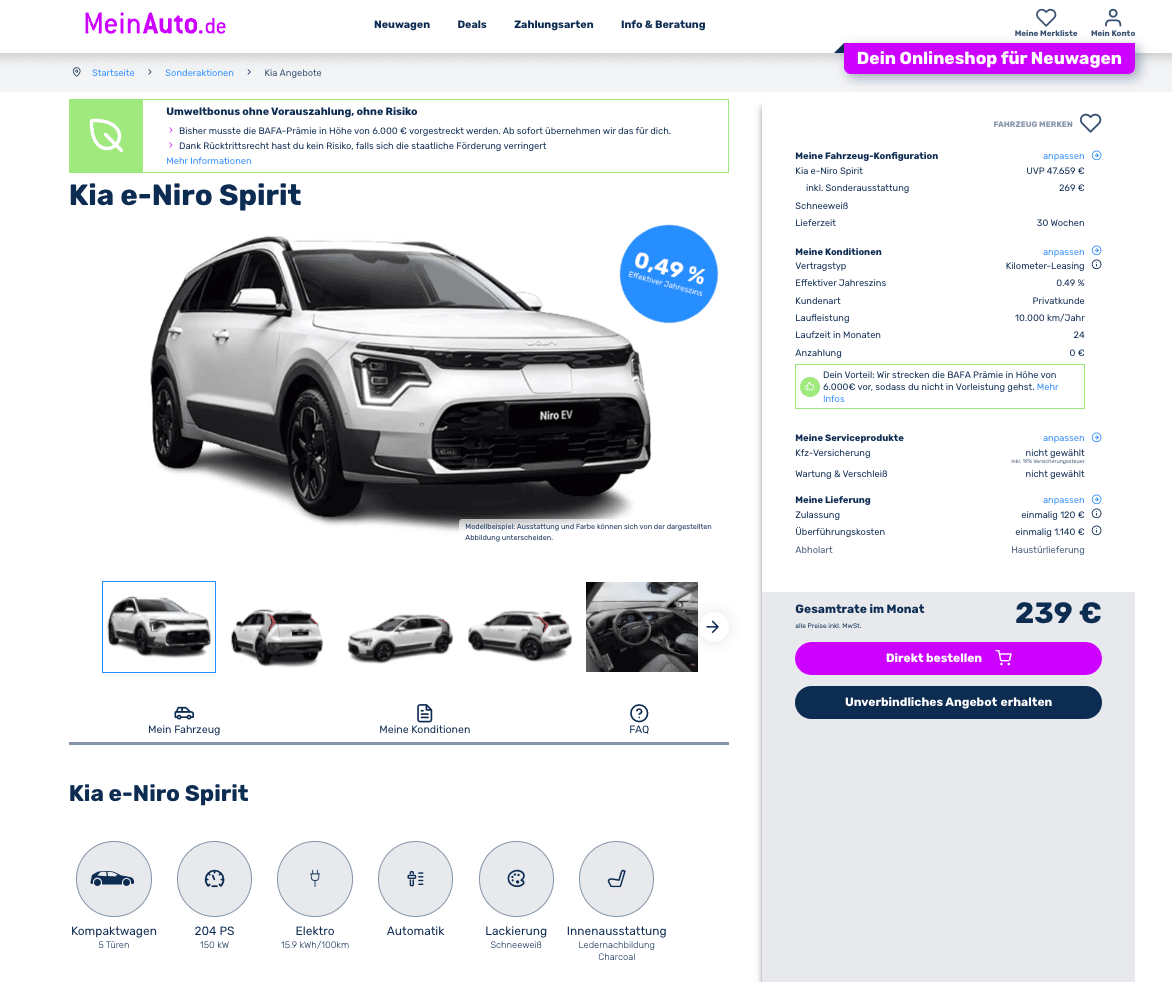Open Meine Merkliste heart icon in header

click(1046, 17)
